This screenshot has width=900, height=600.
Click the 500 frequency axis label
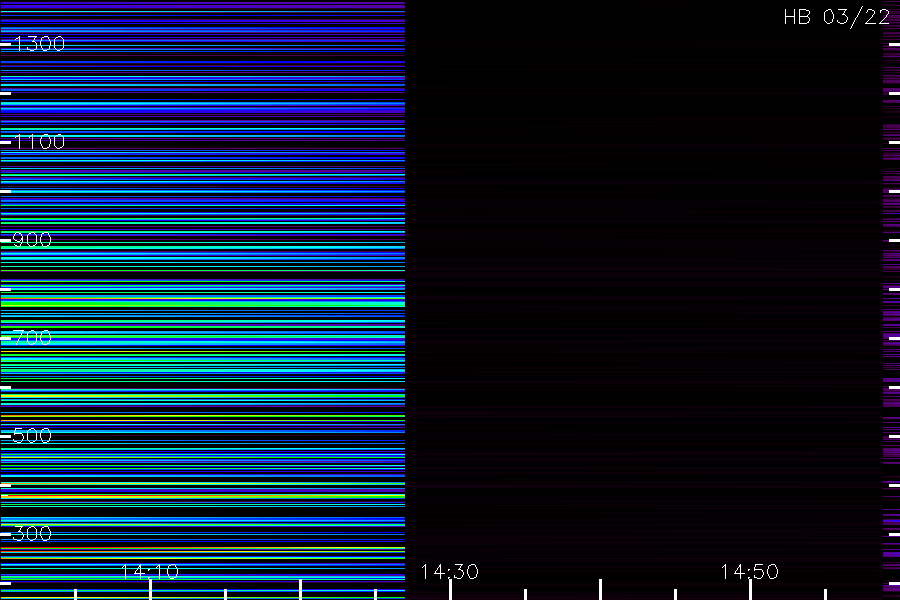coord(32,436)
